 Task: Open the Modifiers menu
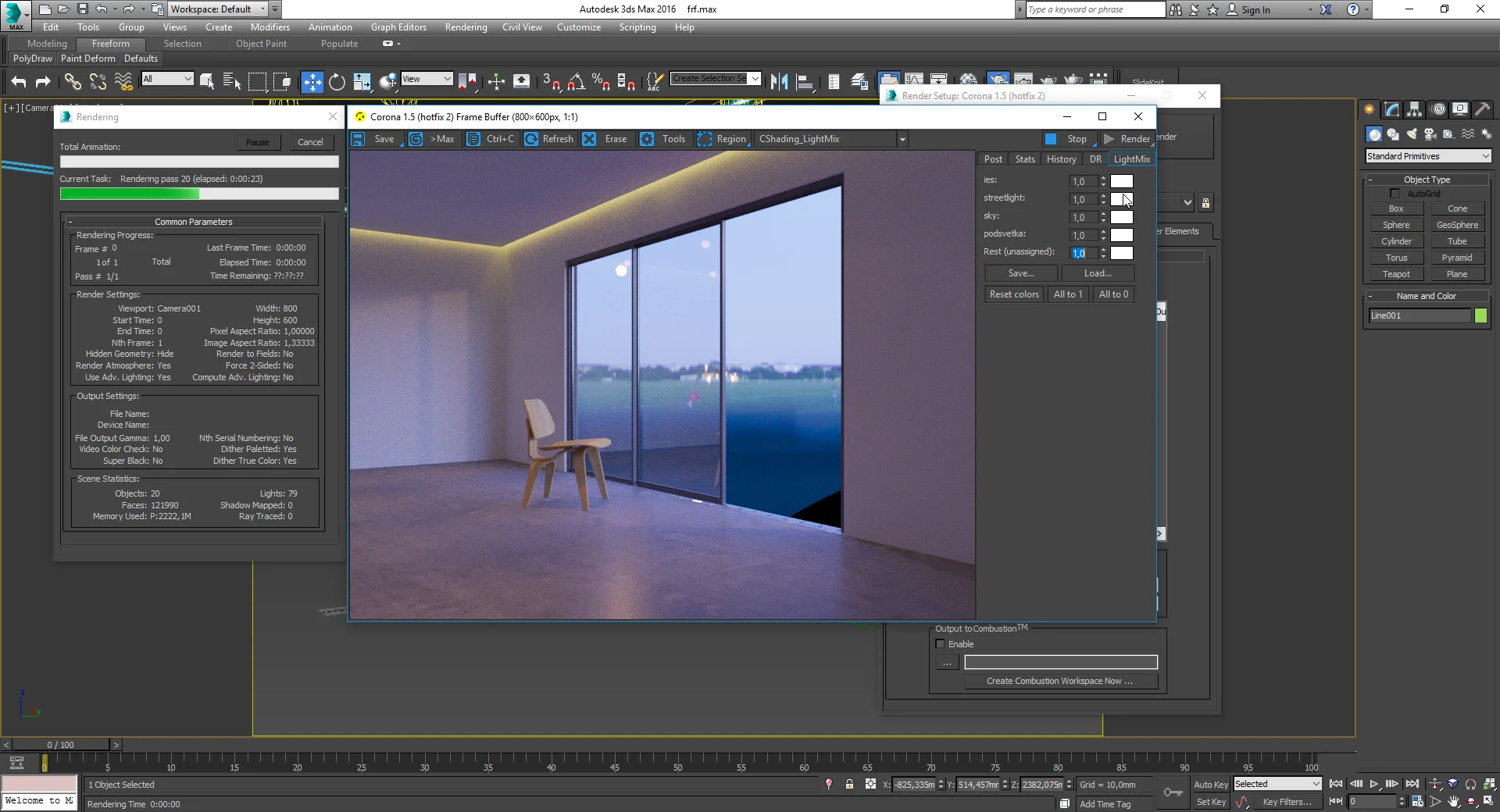click(270, 27)
